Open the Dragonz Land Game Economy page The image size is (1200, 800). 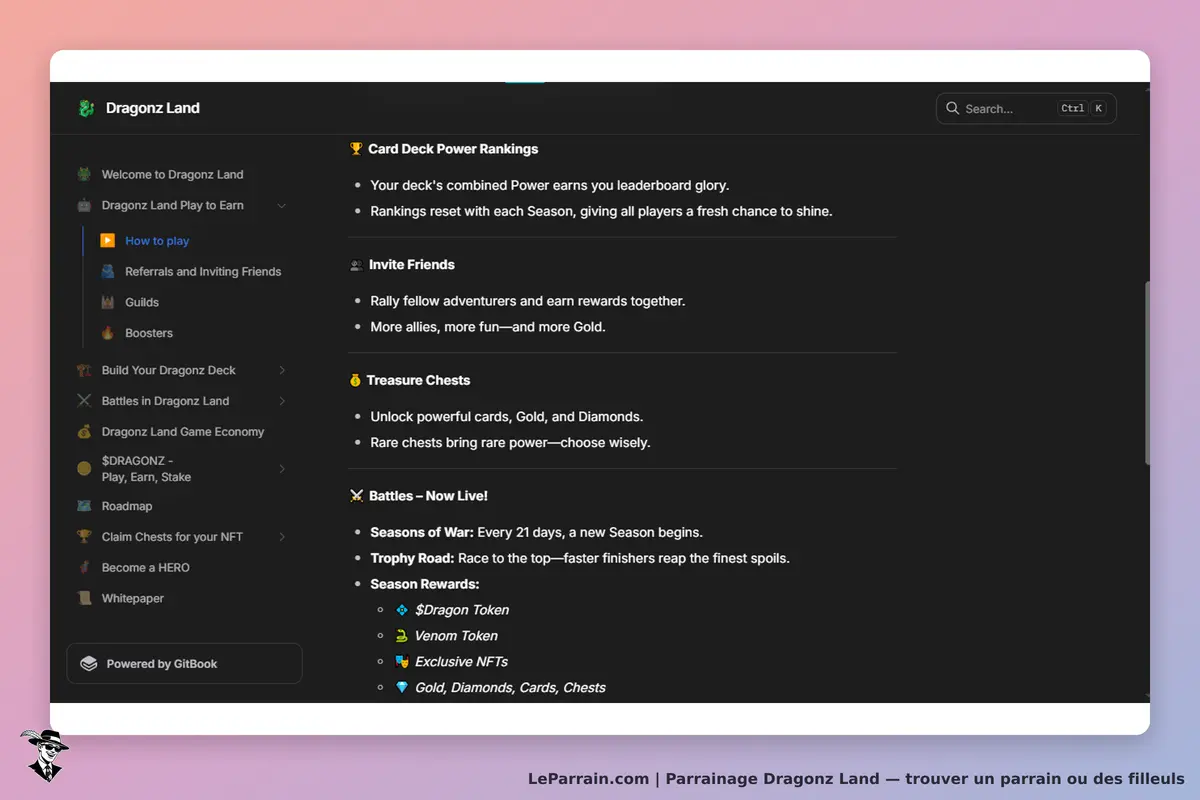pos(182,432)
